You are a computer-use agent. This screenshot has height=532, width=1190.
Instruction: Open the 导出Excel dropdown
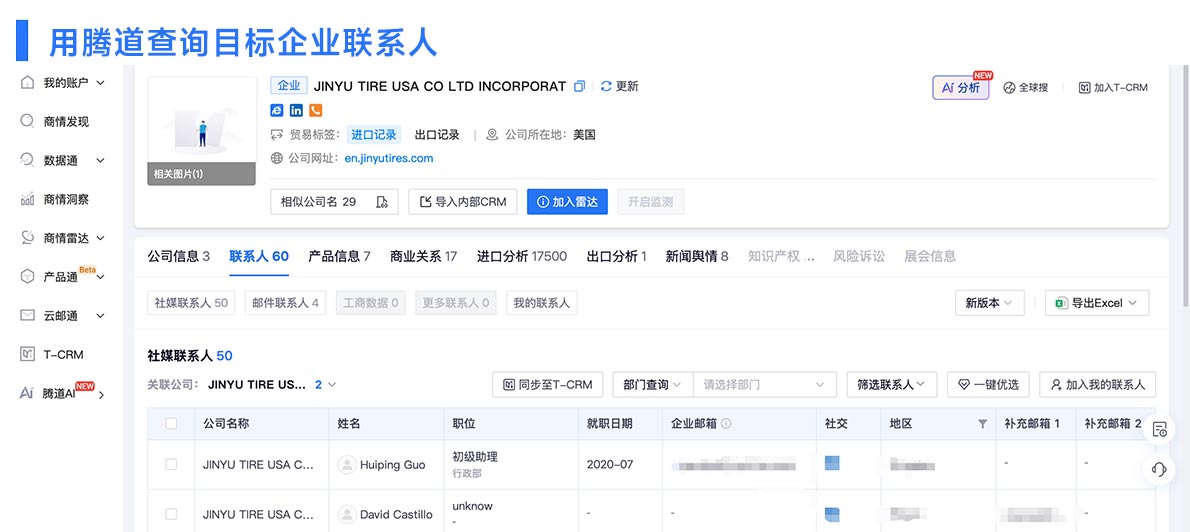tap(1097, 303)
